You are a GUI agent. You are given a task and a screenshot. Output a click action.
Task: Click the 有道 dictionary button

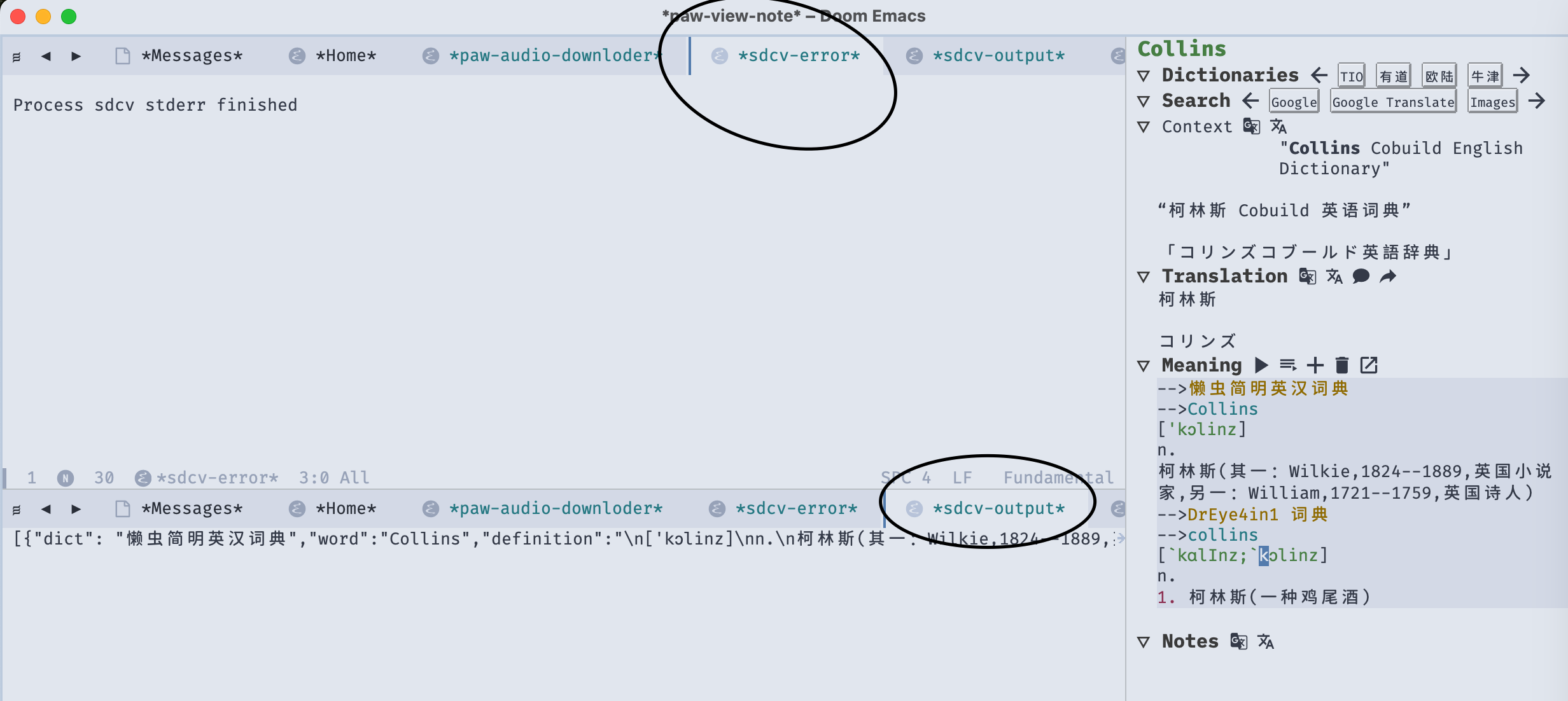(1394, 76)
